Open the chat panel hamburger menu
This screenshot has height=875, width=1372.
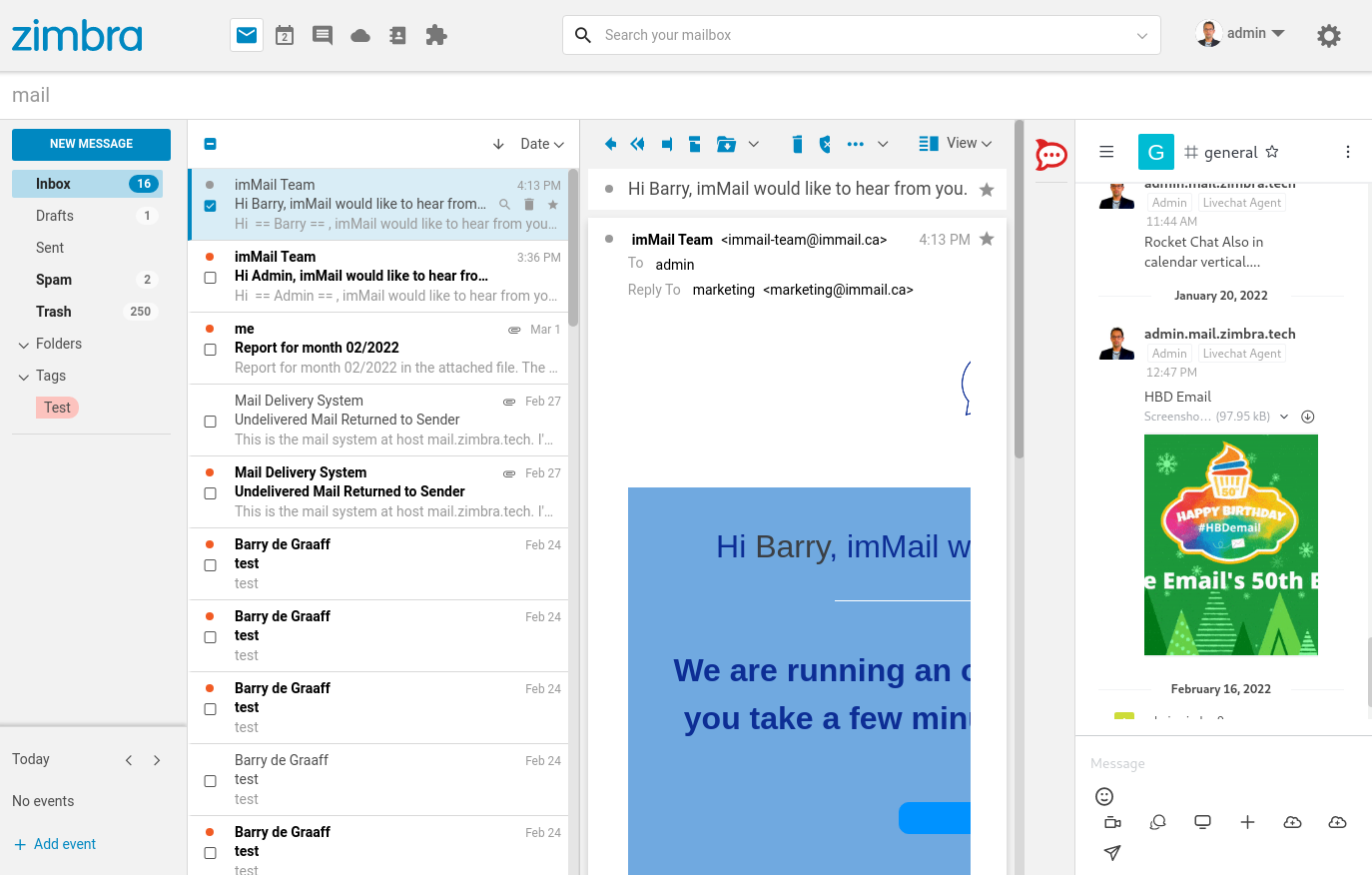[1106, 152]
